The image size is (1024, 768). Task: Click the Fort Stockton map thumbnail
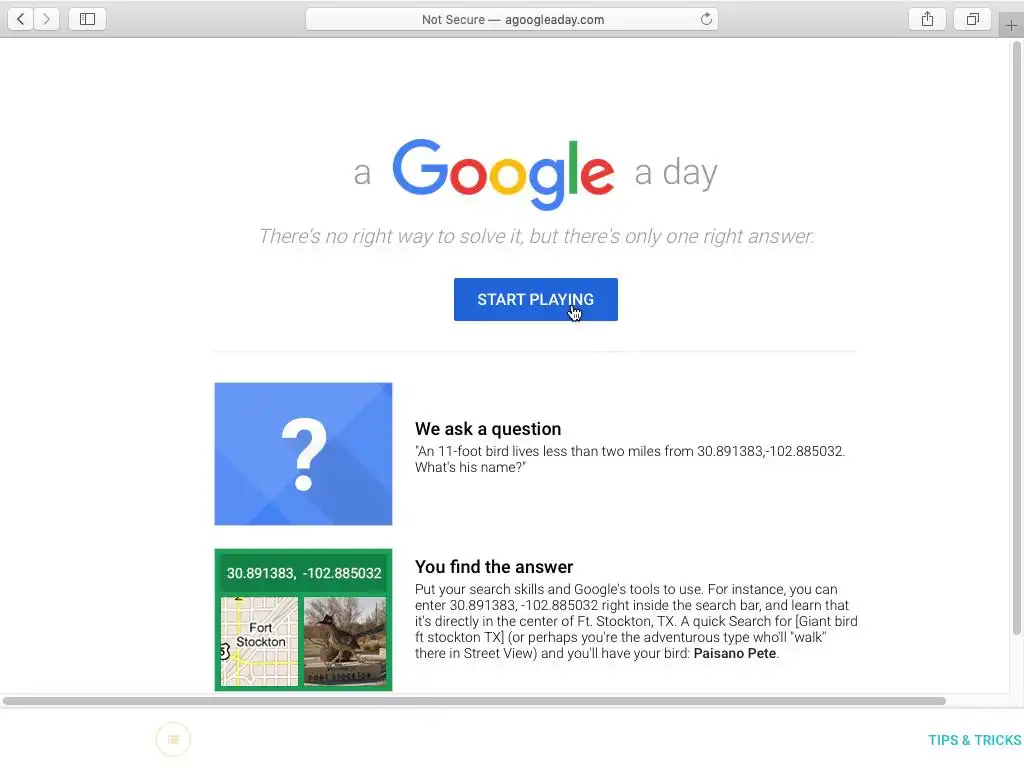pyautogui.click(x=259, y=641)
